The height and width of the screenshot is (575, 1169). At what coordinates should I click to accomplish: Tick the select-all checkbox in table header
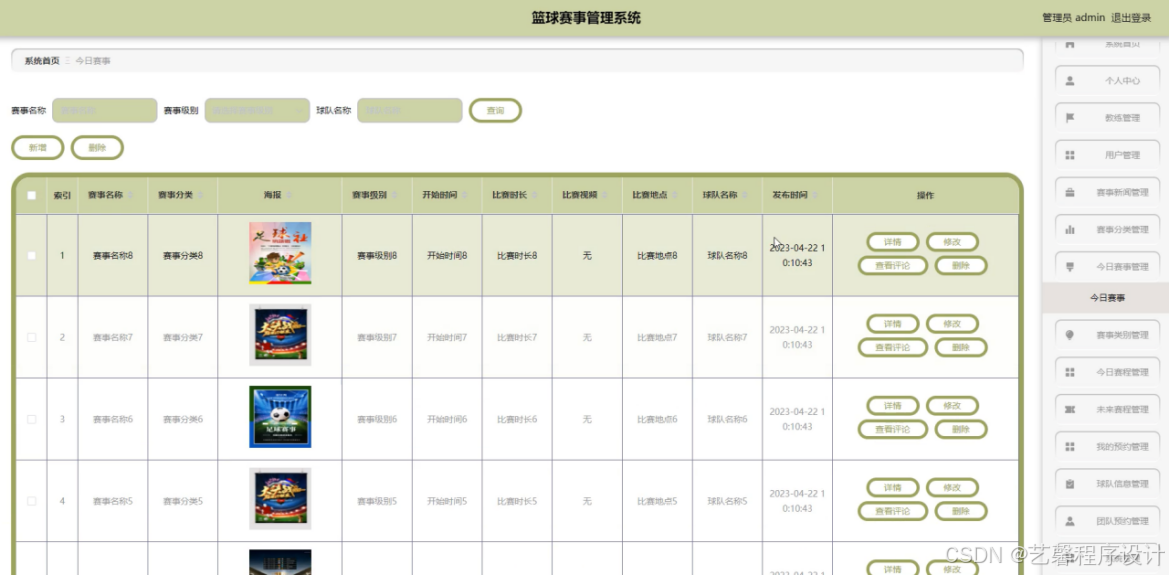pyautogui.click(x=31, y=195)
